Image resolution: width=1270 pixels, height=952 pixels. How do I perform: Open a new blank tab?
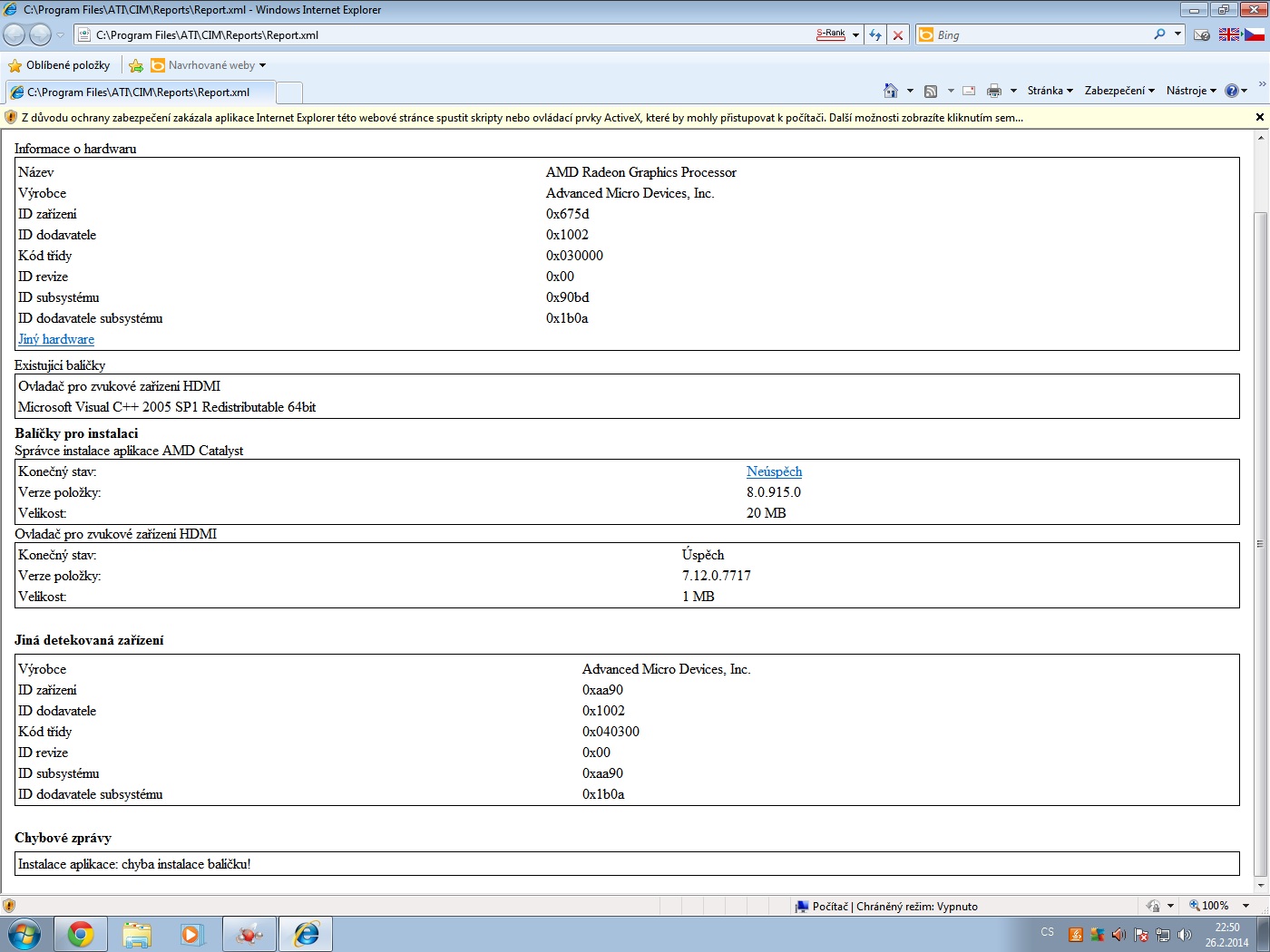click(288, 92)
